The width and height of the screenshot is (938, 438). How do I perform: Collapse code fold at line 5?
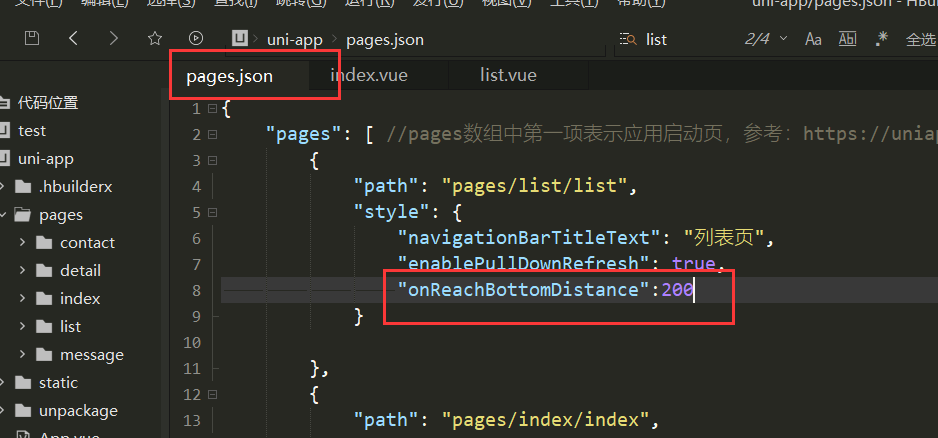(x=212, y=212)
